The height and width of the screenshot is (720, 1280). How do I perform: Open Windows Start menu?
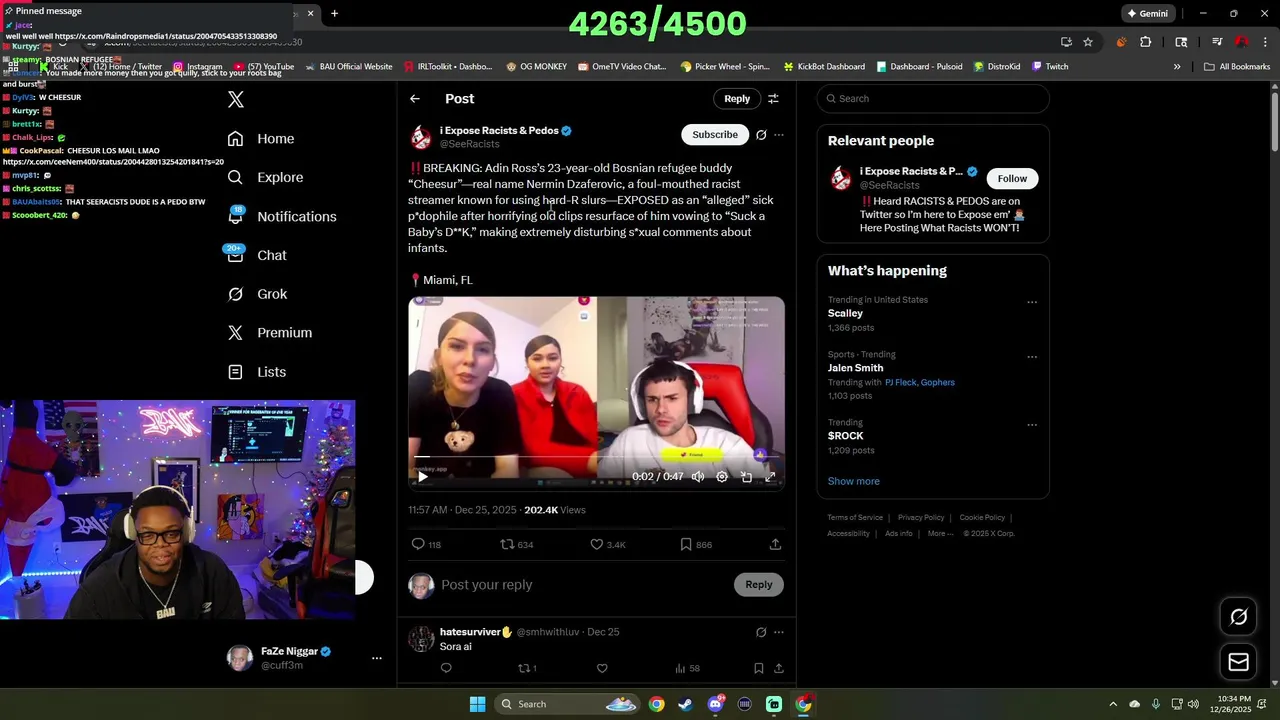(x=478, y=704)
